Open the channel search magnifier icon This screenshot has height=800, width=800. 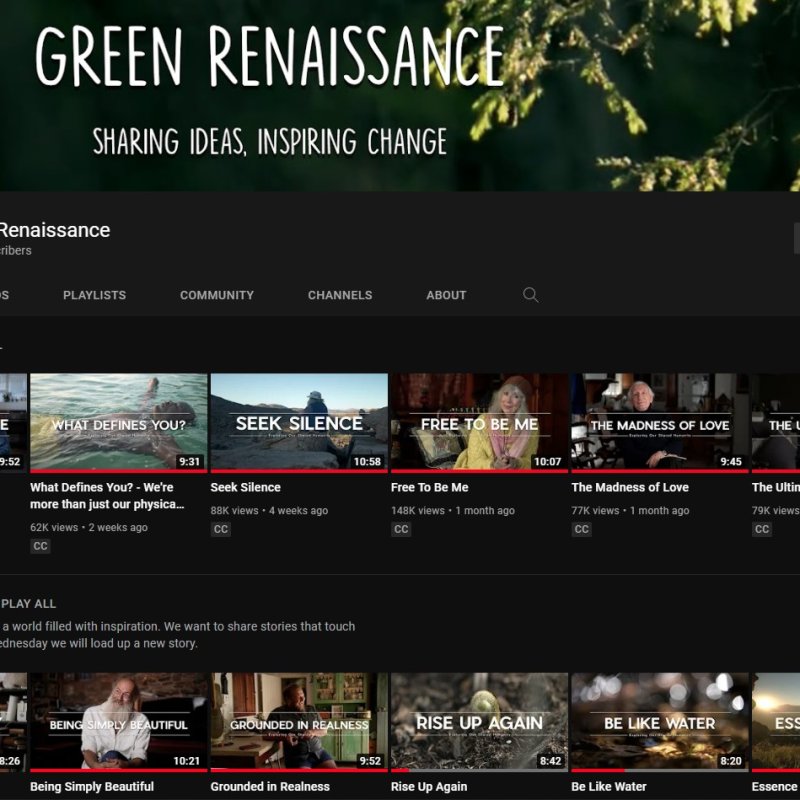coord(531,295)
